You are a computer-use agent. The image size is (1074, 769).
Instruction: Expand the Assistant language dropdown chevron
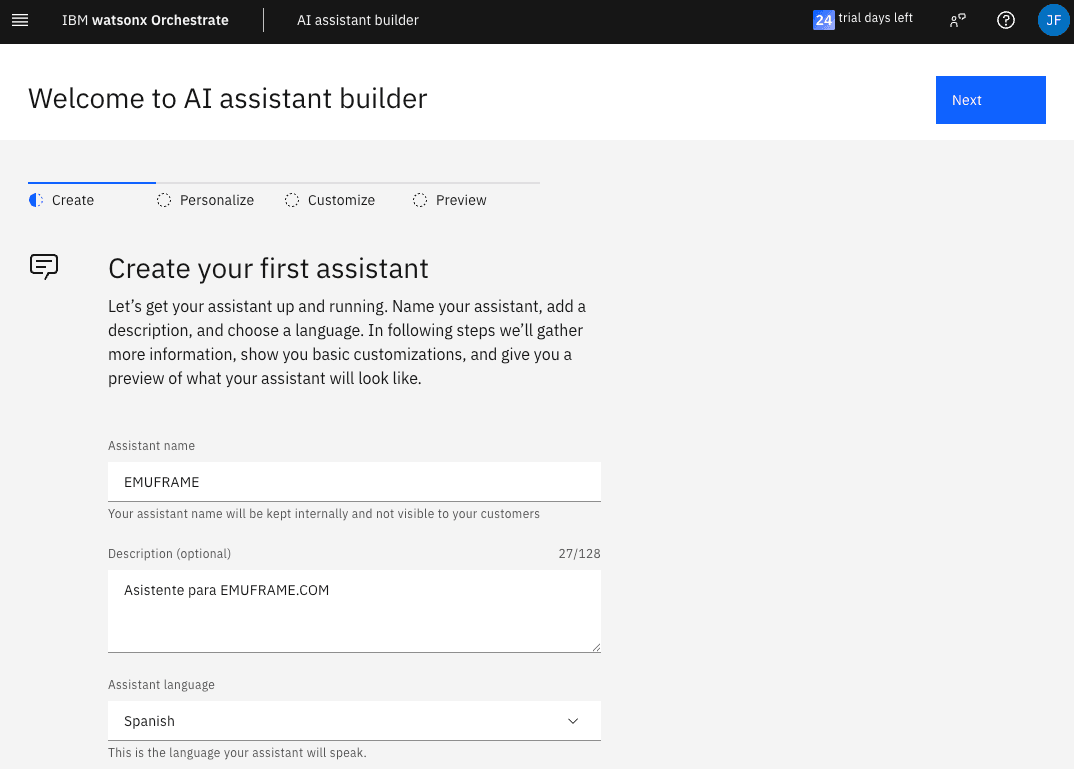(x=573, y=721)
